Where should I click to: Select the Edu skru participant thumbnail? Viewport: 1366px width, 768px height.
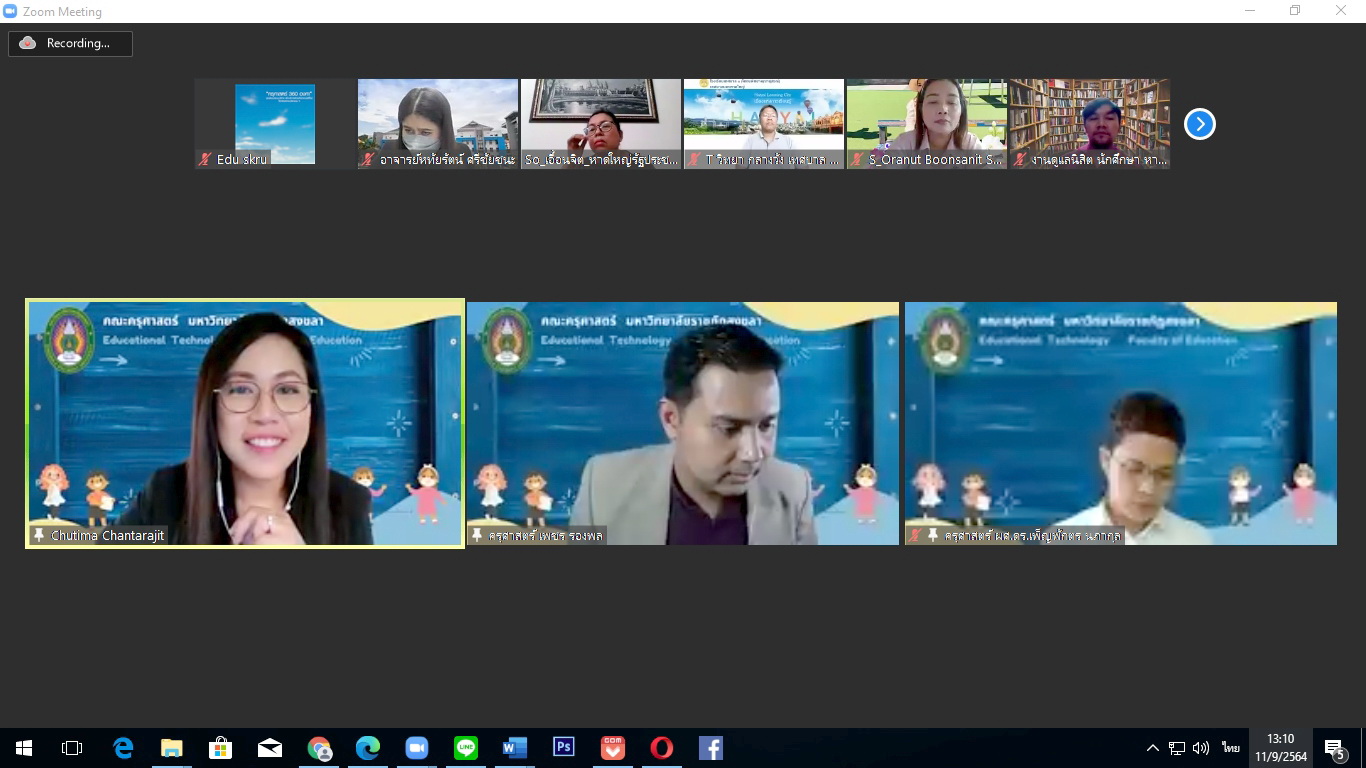click(275, 124)
